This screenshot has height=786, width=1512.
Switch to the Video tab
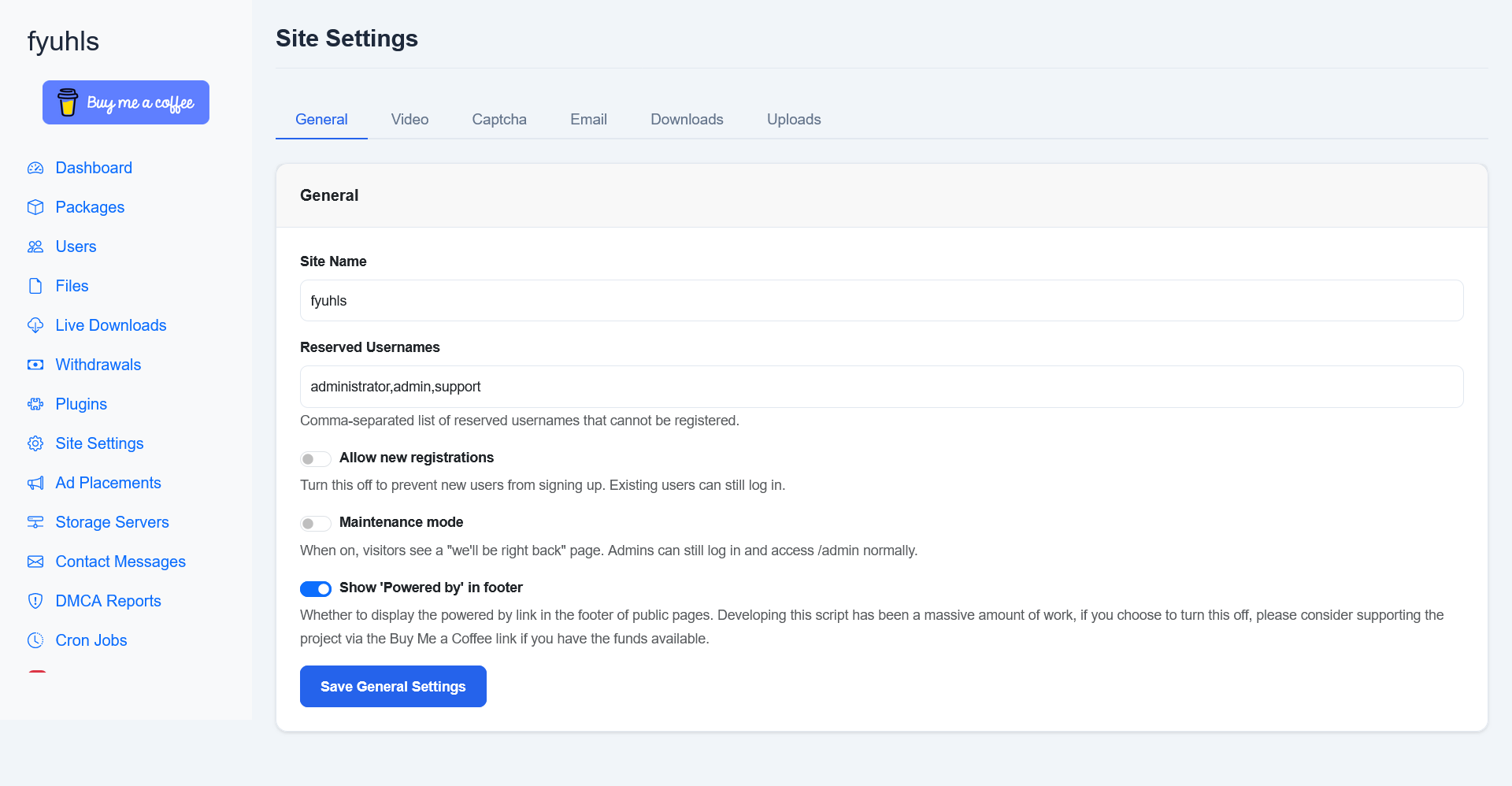point(409,119)
